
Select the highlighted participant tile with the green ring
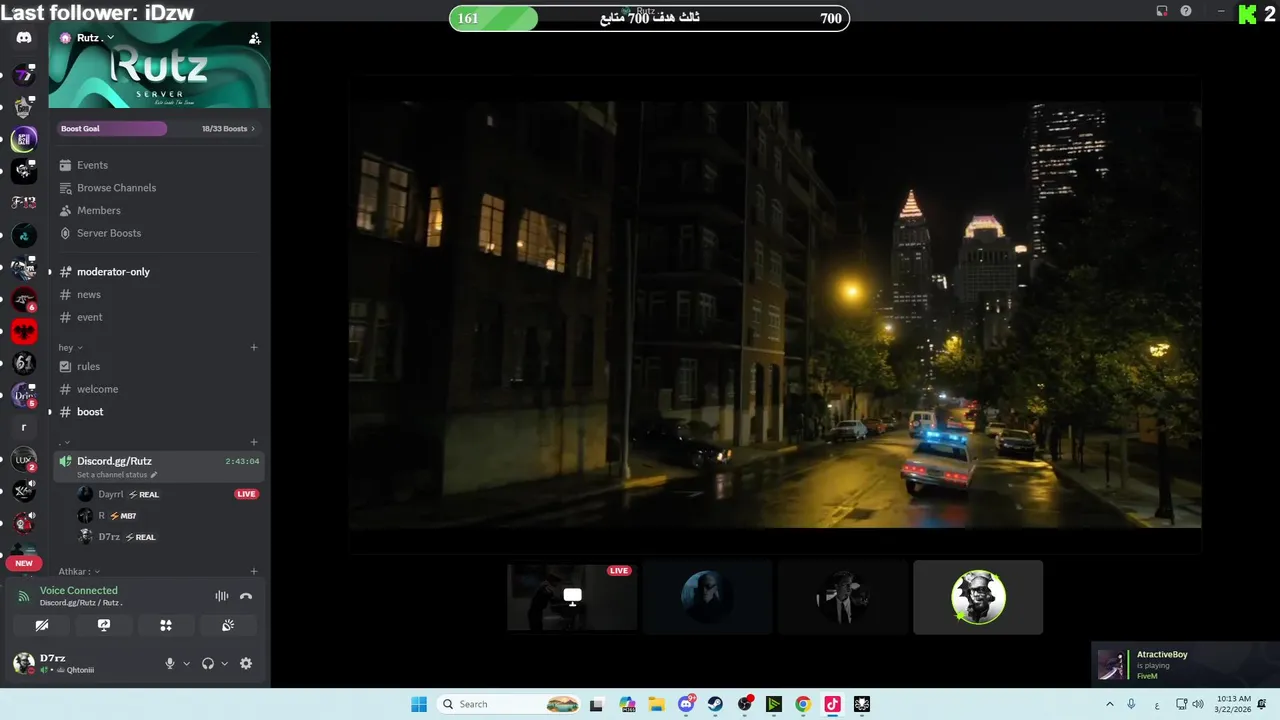point(978,597)
